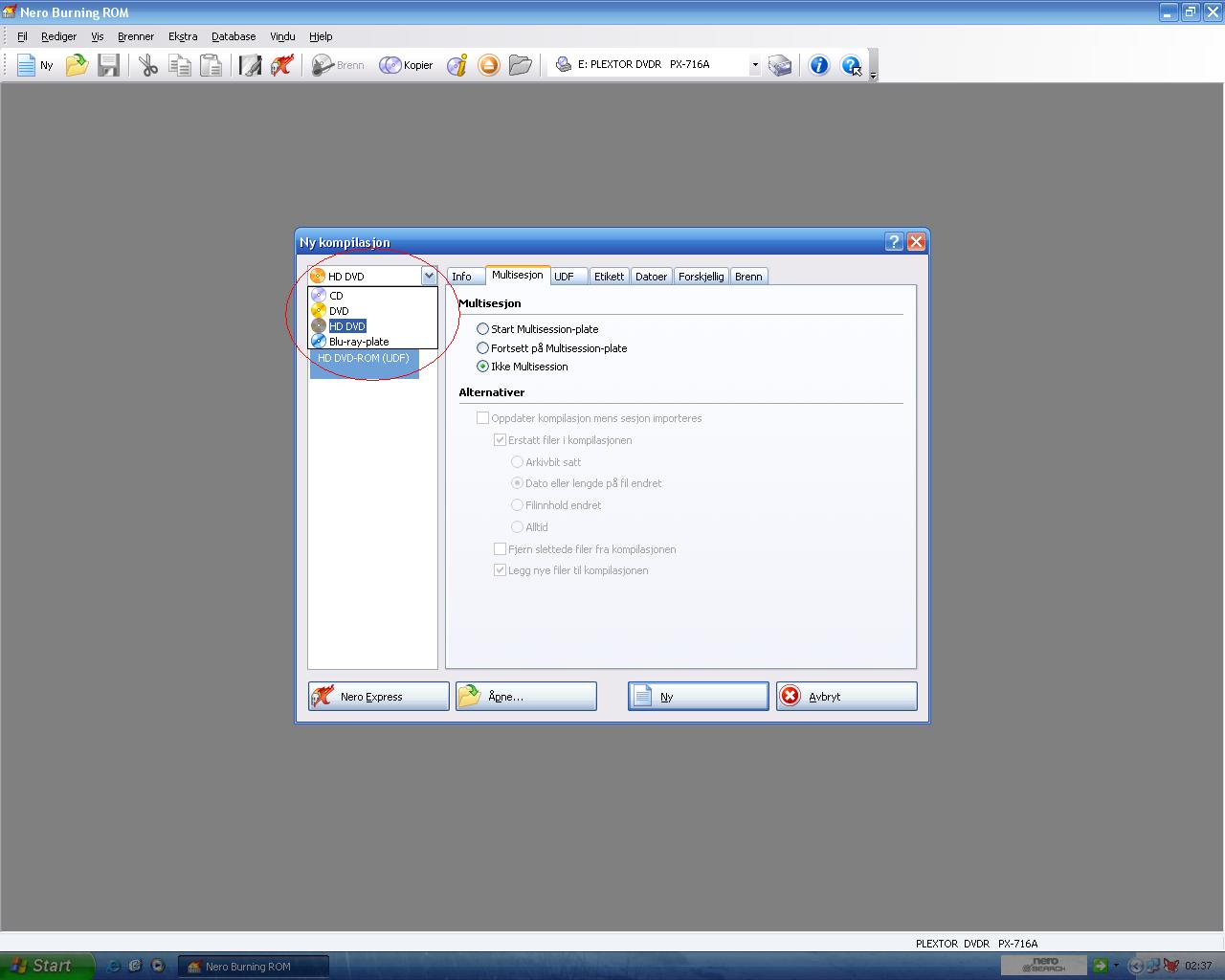This screenshot has height=980, width=1225.
Task: Open the Brenner menu
Action: pos(136,36)
